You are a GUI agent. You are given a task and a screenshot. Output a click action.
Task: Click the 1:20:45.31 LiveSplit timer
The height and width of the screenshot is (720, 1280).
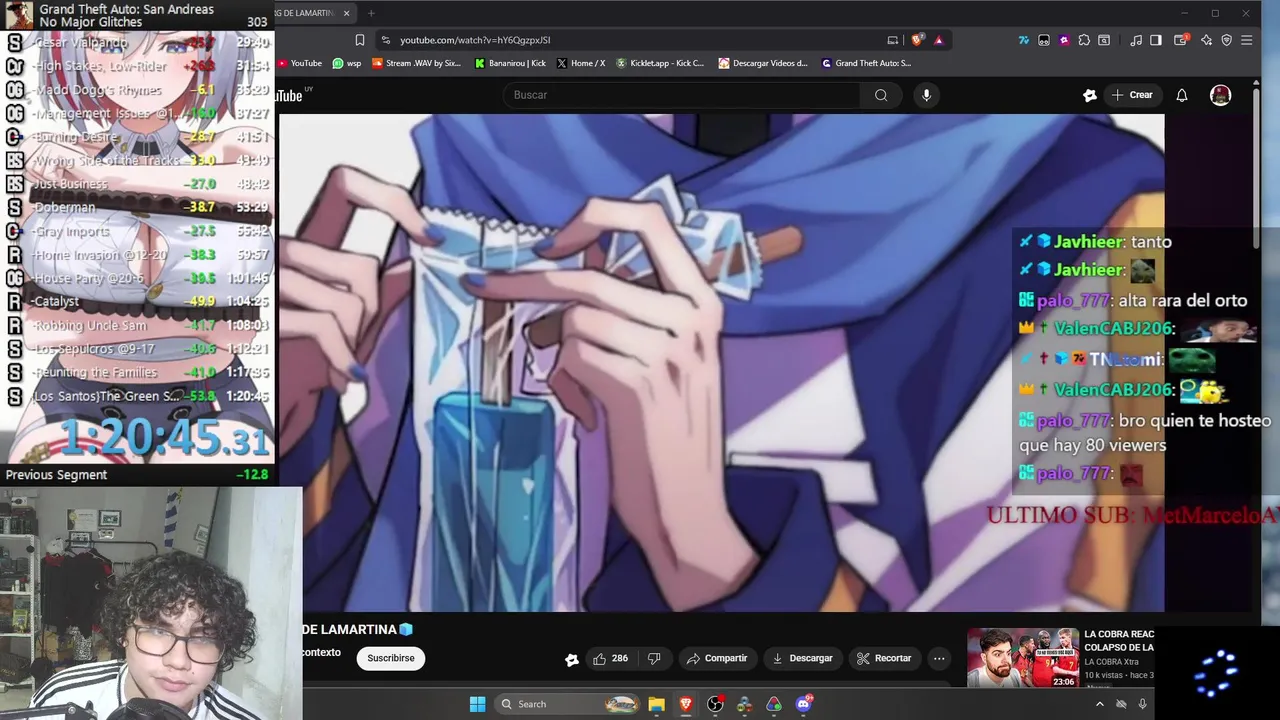[x=165, y=438]
